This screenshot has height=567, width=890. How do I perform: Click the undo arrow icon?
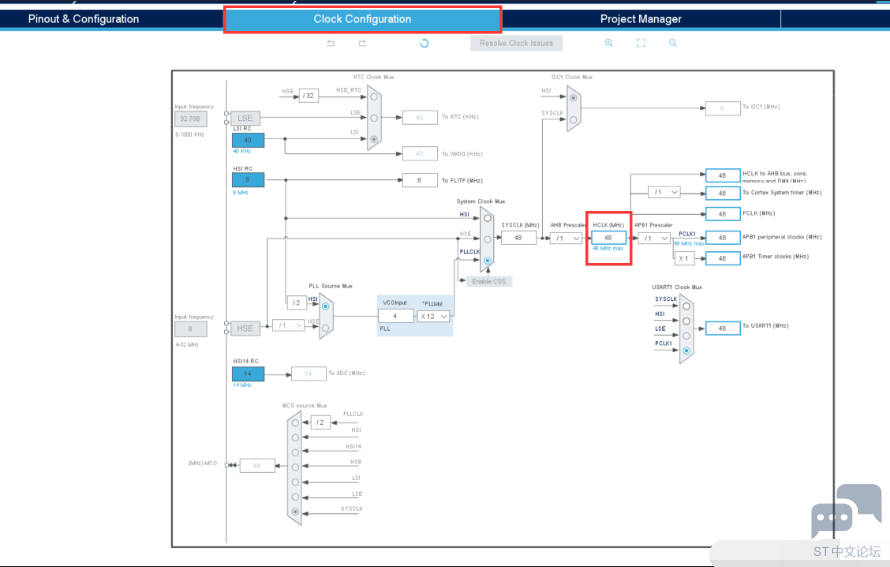coord(331,43)
